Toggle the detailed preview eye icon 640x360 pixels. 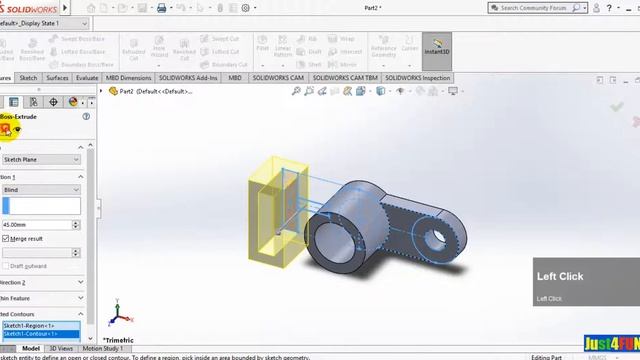(x=17, y=129)
